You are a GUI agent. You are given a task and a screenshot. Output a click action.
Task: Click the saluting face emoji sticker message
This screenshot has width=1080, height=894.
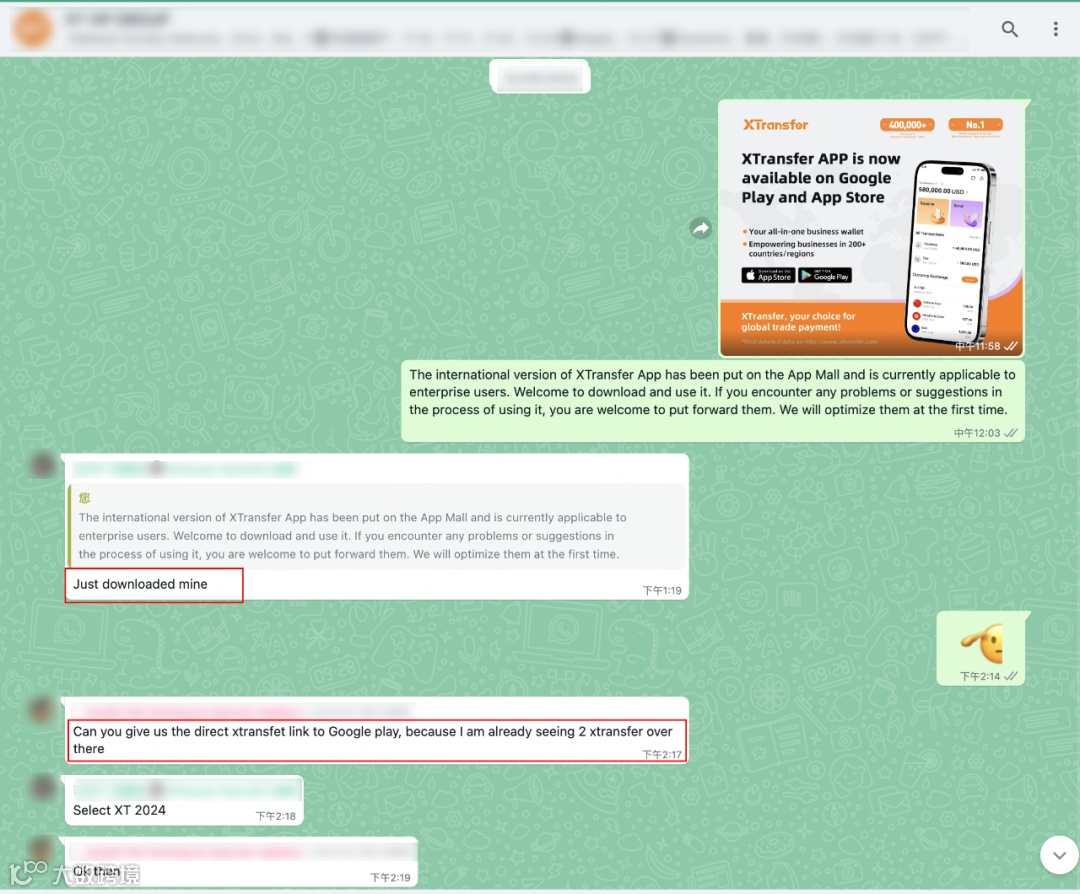coord(982,643)
